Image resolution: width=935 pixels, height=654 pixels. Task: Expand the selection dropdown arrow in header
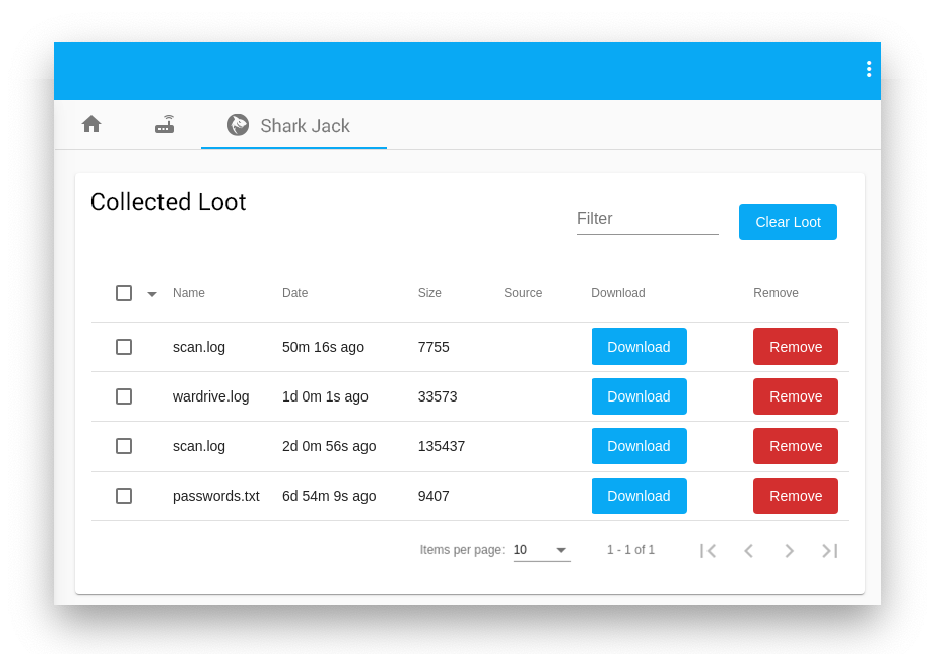152,294
